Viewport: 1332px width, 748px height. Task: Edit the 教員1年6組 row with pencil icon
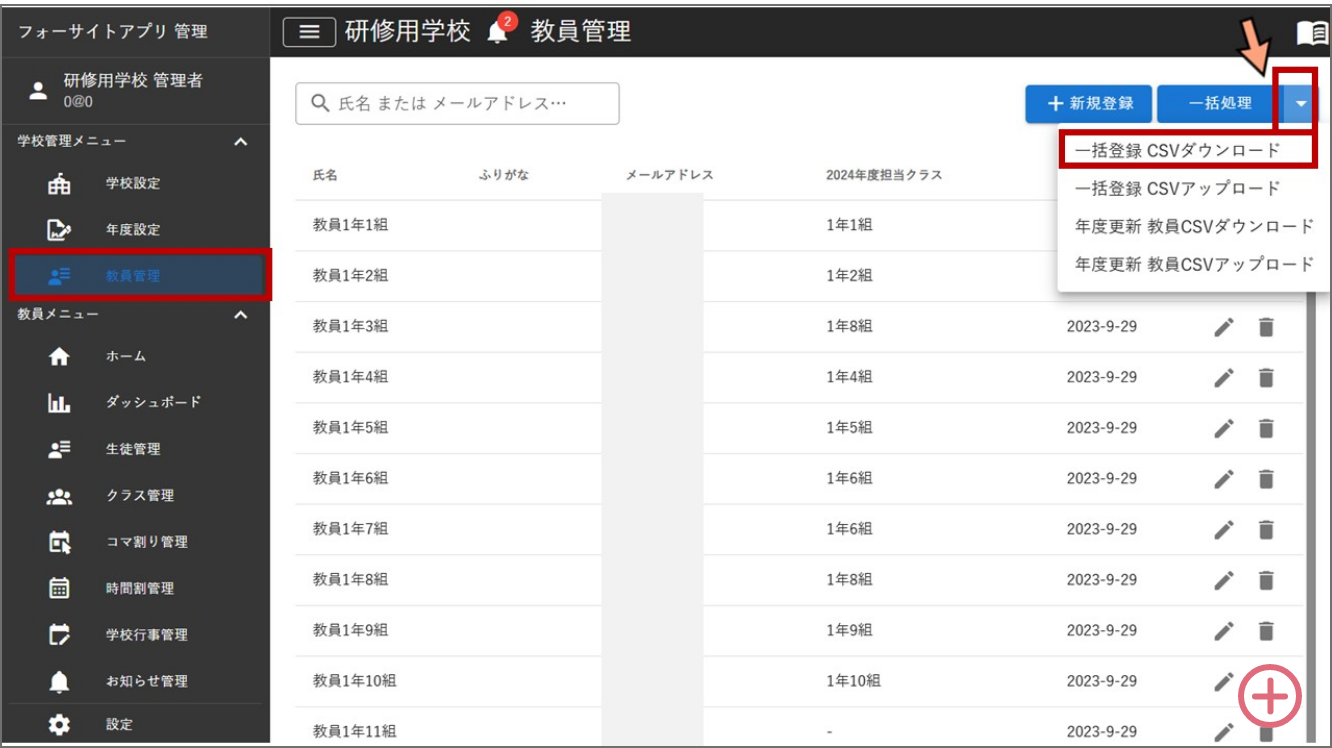coord(1224,479)
